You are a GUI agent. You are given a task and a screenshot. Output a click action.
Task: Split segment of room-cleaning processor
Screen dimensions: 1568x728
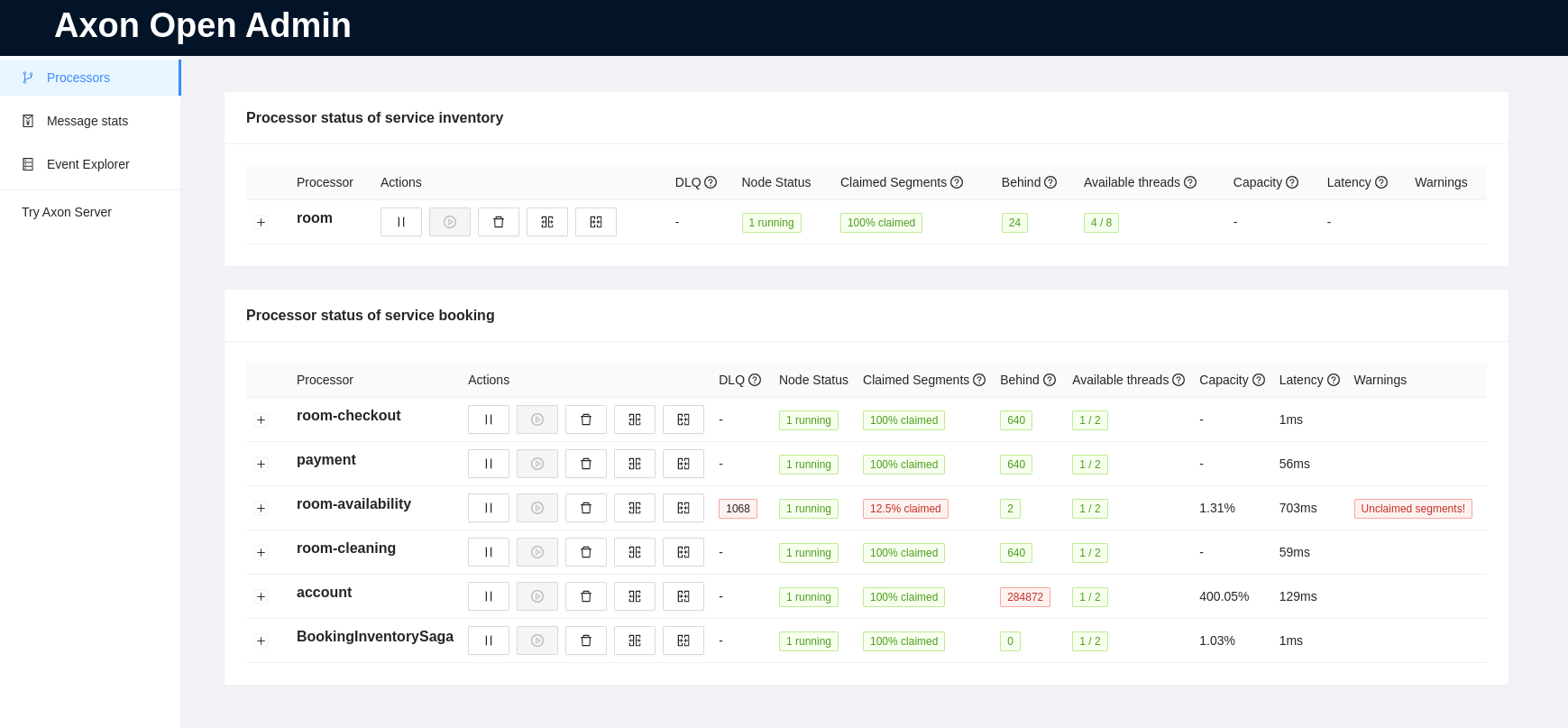tap(635, 552)
